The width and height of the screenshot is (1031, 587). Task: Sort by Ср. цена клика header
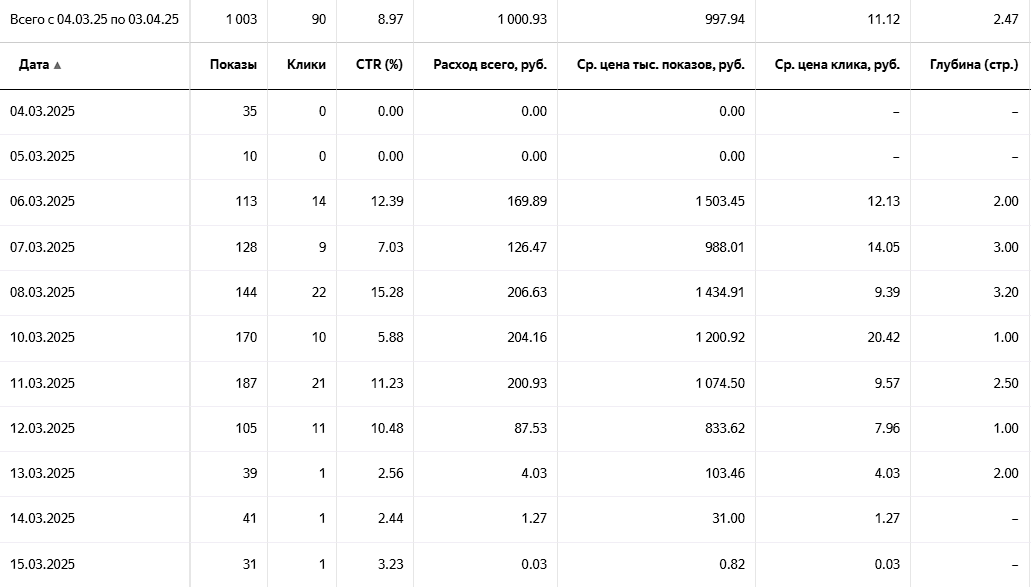point(837,65)
